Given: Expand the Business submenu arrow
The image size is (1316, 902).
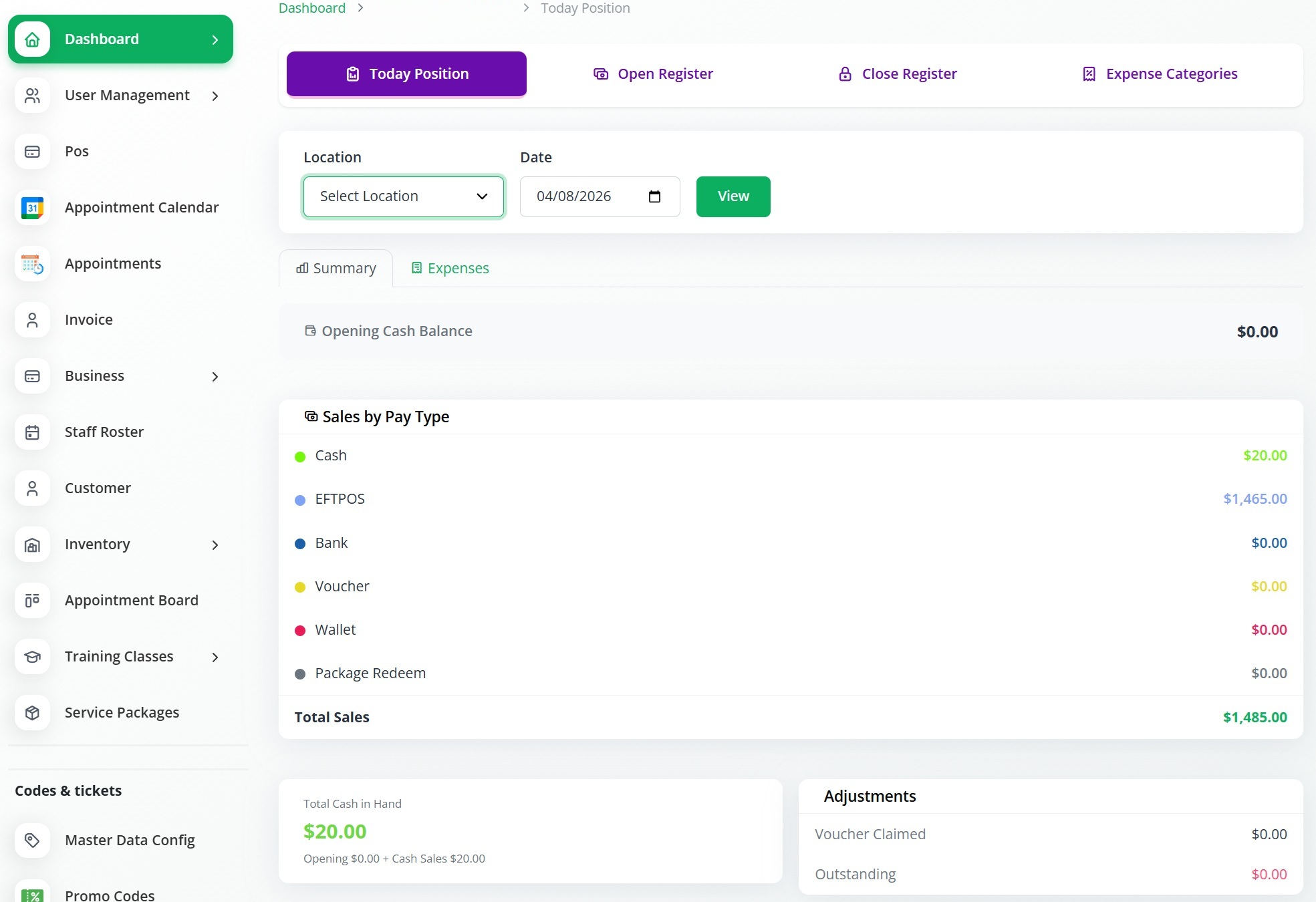Looking at the screenshot, I should pyautogui.click(x=215, y=377).
